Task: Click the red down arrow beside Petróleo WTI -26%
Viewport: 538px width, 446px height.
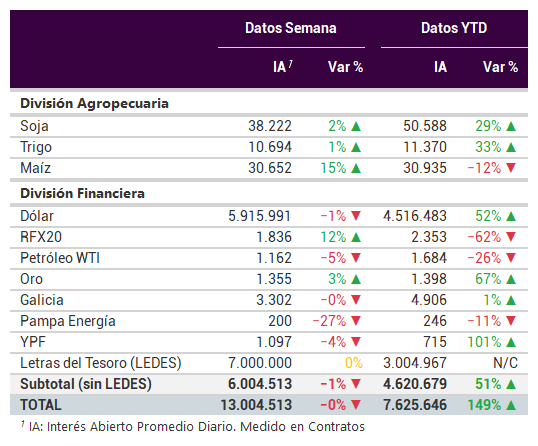Action: click(511, 258)
